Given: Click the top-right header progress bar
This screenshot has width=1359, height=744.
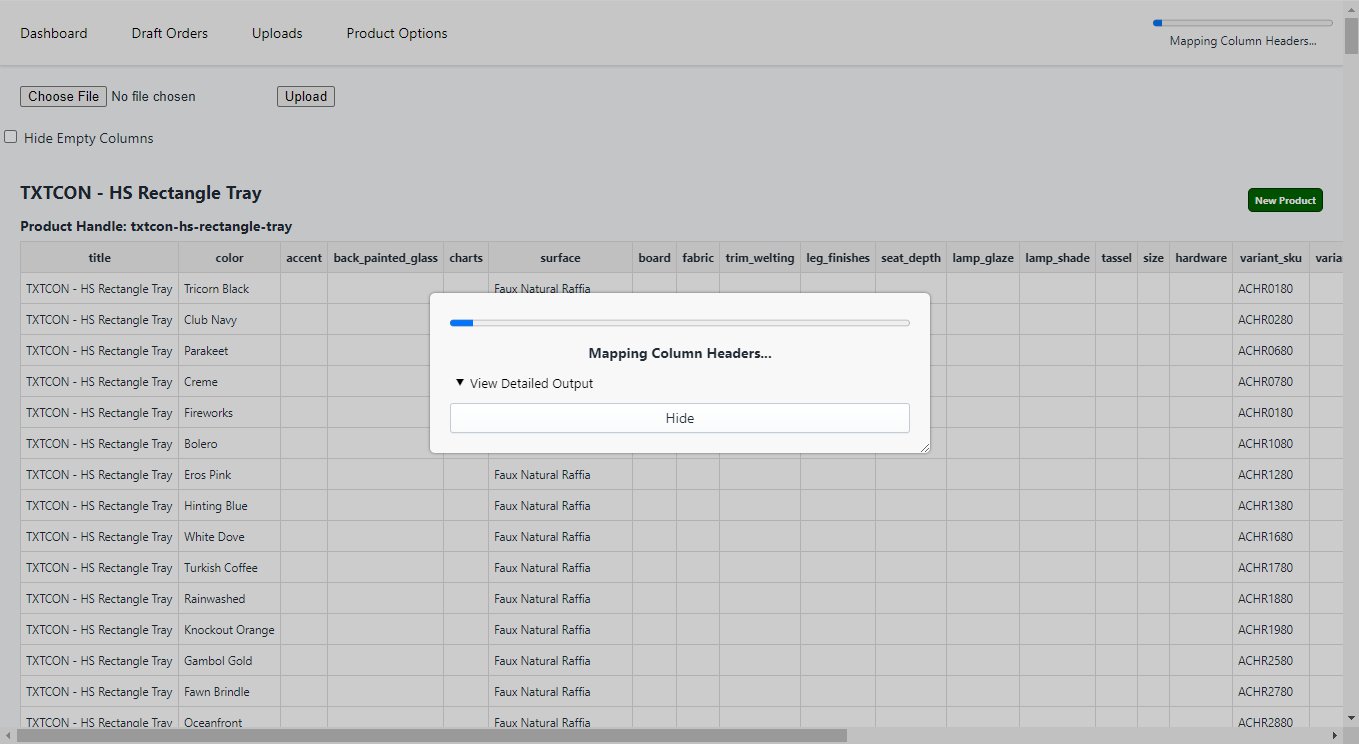Looking at the screenshot, I should click(1242, 22).
